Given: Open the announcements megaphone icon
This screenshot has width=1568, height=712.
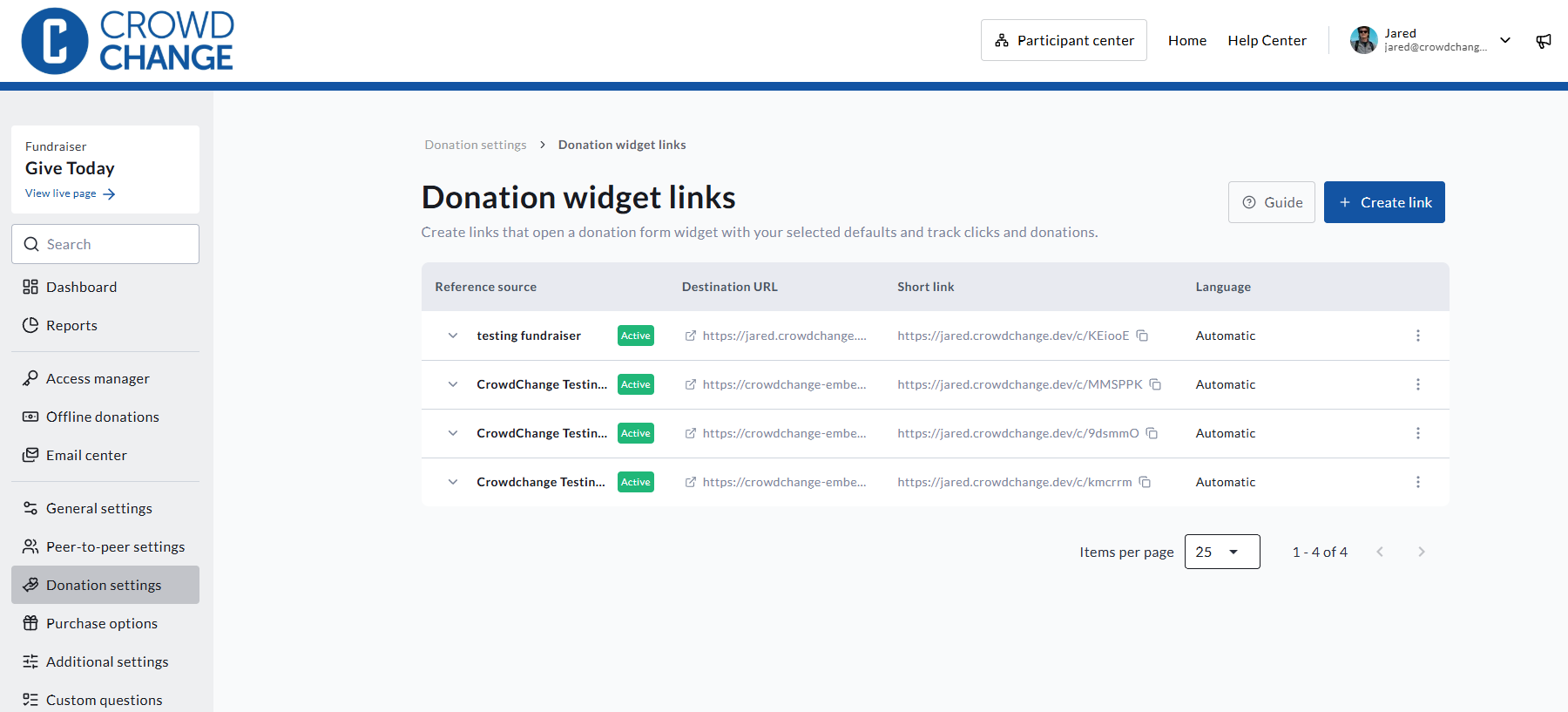Looking at the screenshot, I should coord(1544,41).
